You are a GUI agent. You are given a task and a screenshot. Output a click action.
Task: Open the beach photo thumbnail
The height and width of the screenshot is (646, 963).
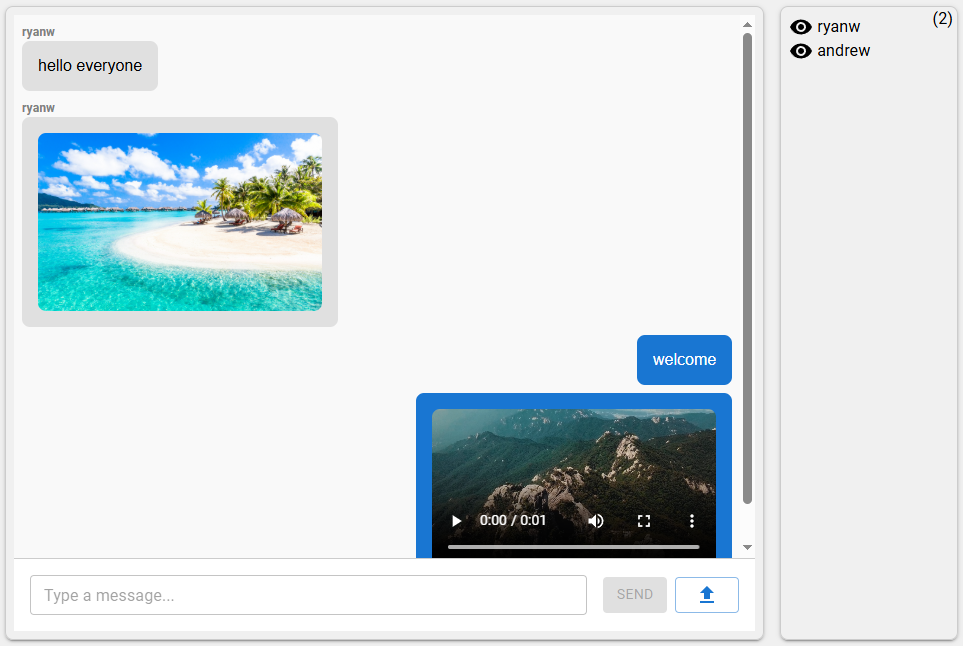pyautogui.click(x=180, y=222)
